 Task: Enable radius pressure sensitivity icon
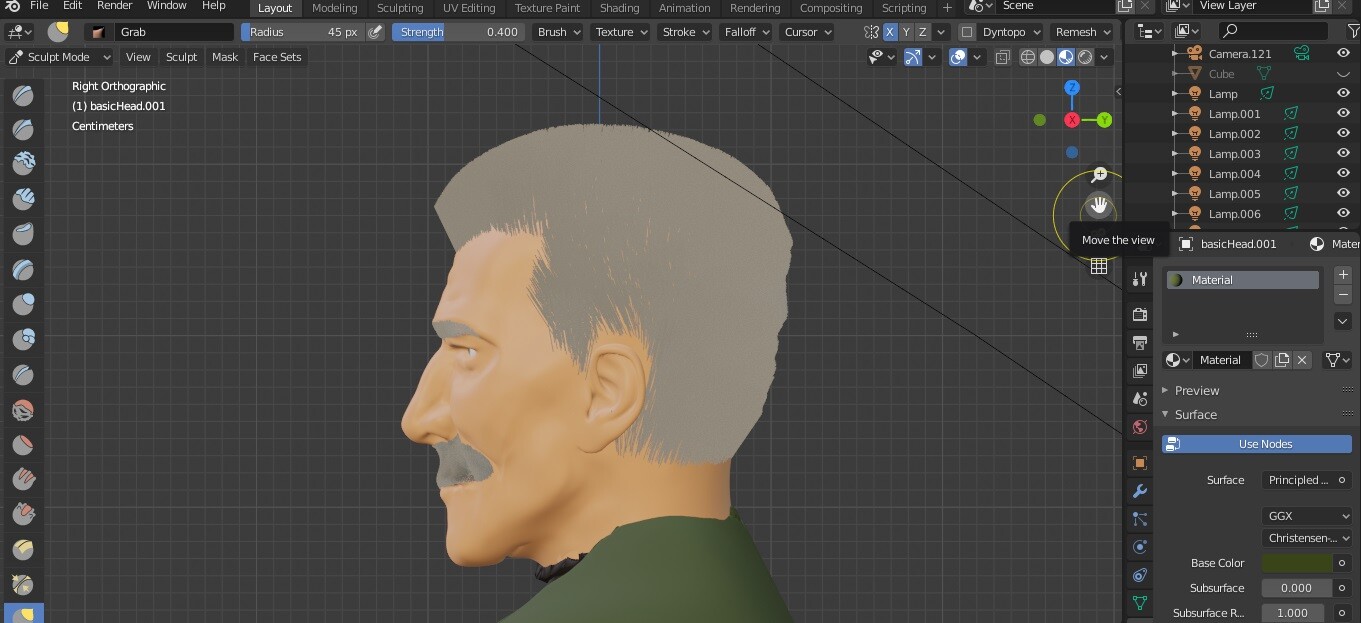tap(375, 32)
